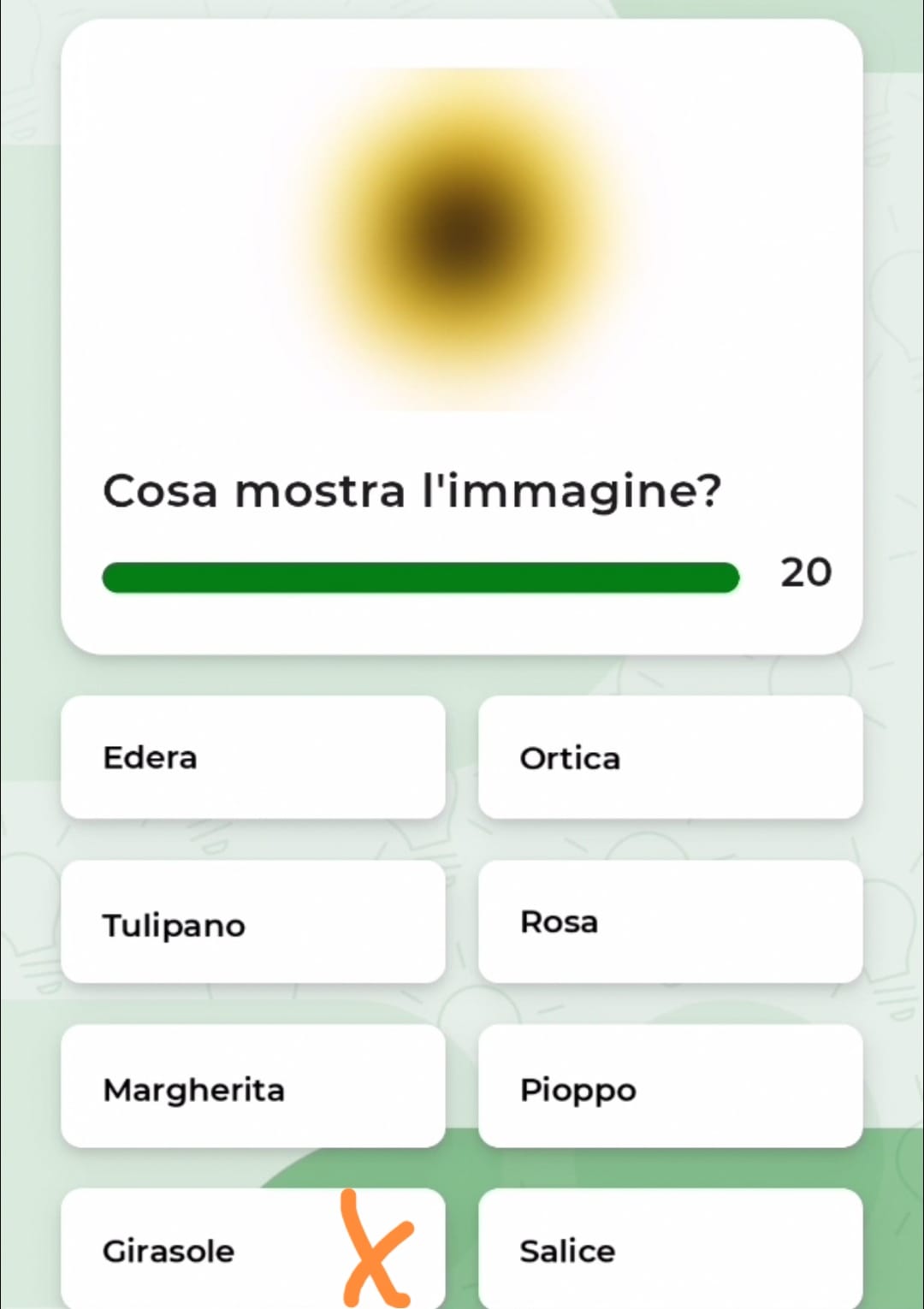Click the word "Salice" label text

point(567,1251)
